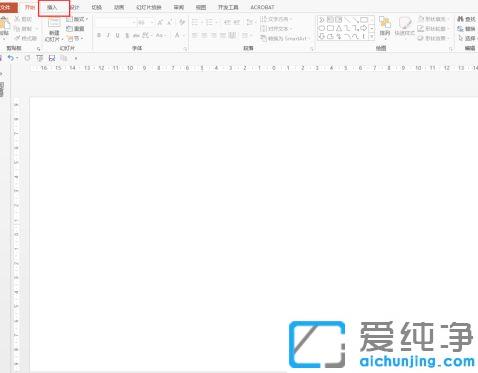
Task: Toggle Align Right paragraph alignment
Action: point(214,35)
